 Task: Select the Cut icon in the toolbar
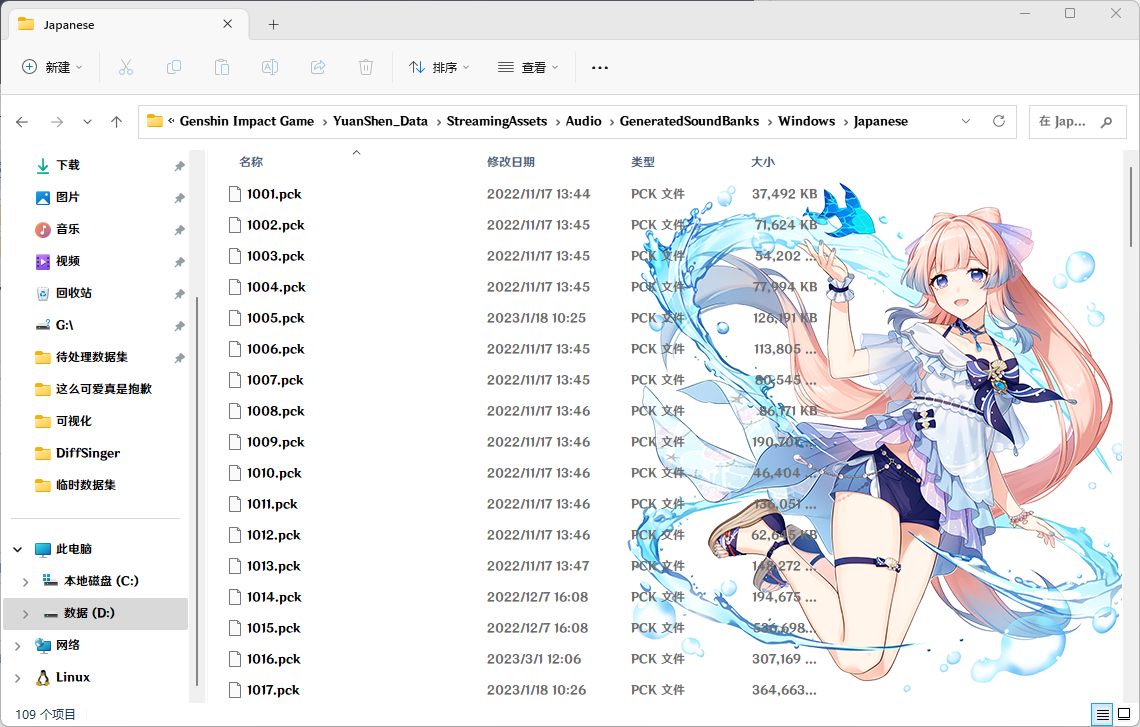coord(126,67)
